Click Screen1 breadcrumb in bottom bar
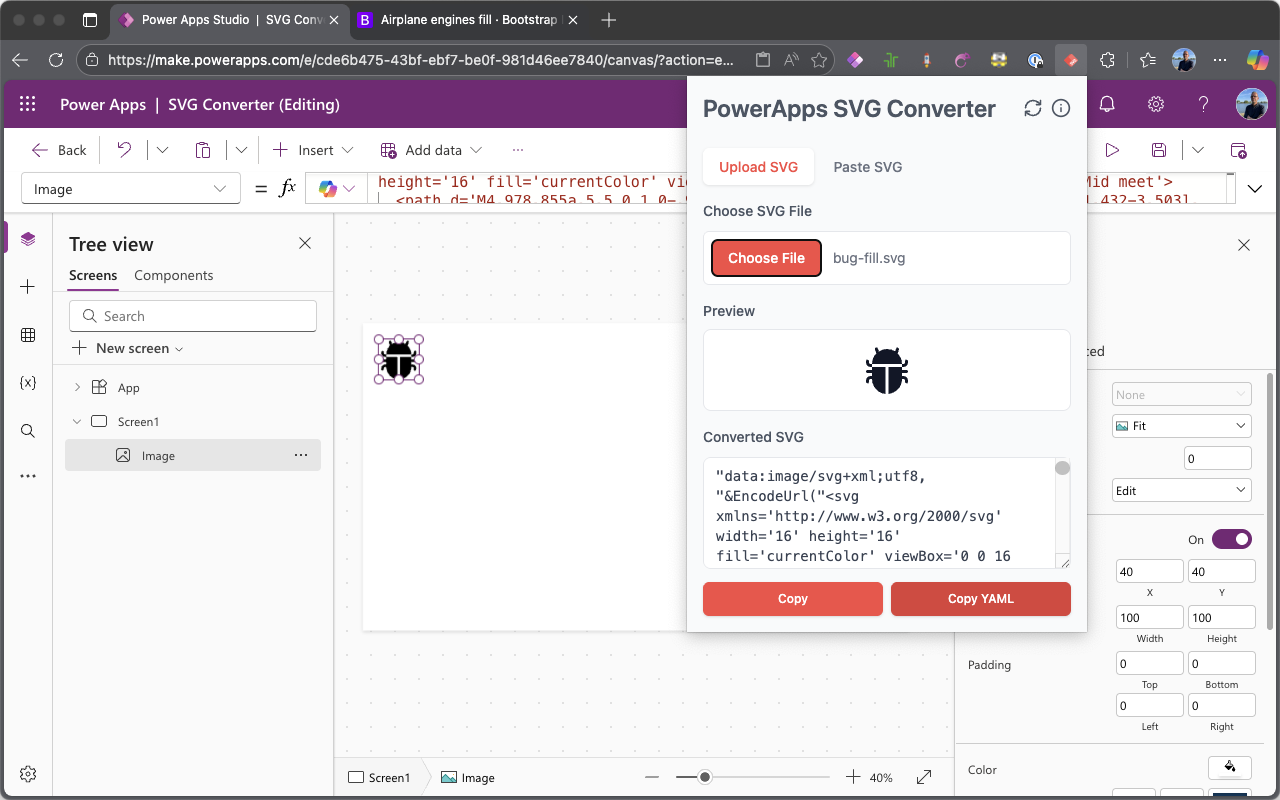The image size is (1280, 800). click(x=379, y=777)
